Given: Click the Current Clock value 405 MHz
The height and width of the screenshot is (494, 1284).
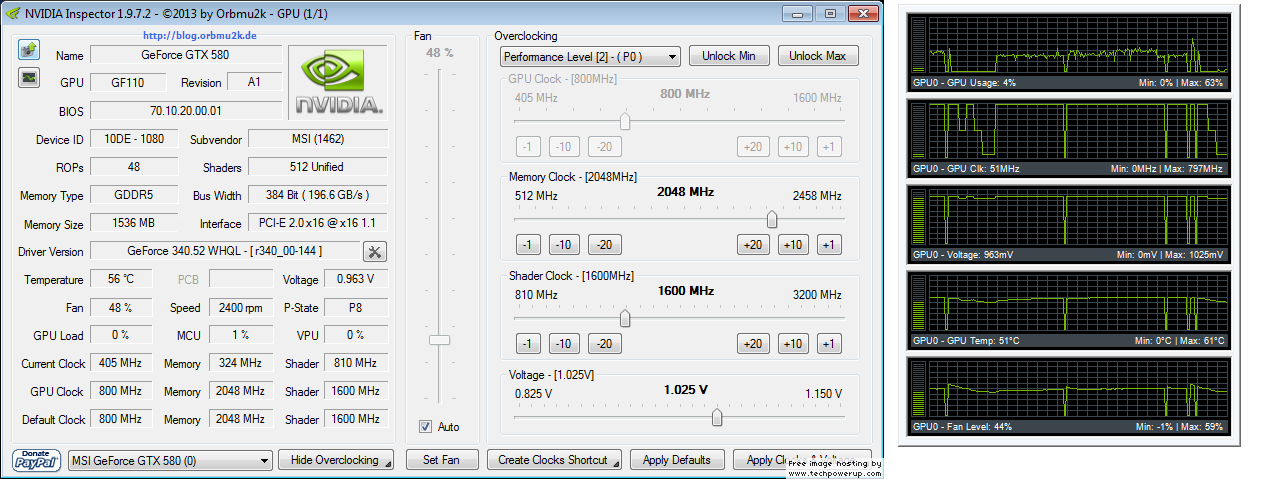Looking at the screenshot, I should [x=121, y=363].
